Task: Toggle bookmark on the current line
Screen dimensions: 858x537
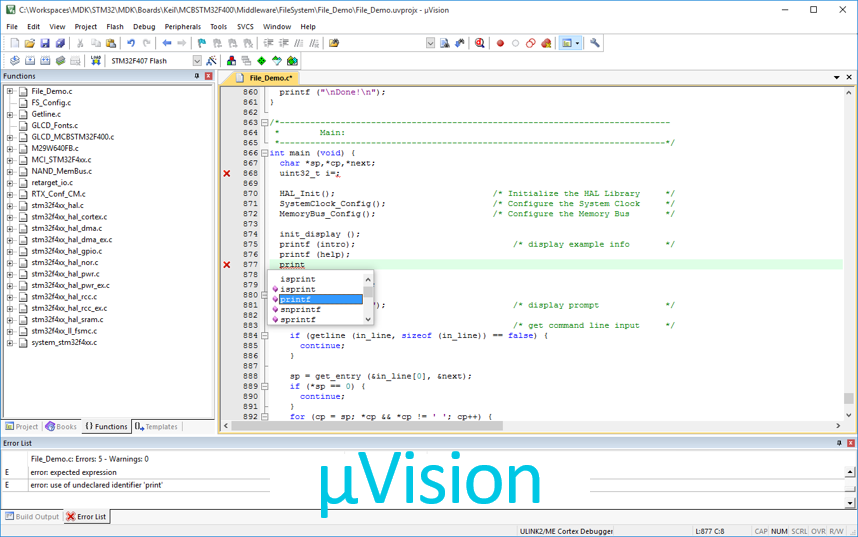Action: coord(202,43)
